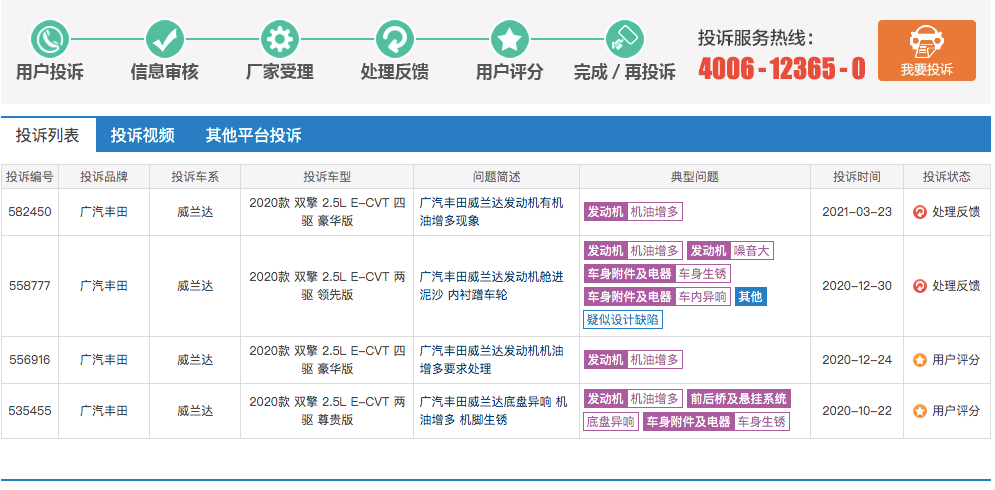Screen dimensions: 995x490
Task: Click the 典型问题 column header
Action: pyautogui.click(x=695, y=177)
